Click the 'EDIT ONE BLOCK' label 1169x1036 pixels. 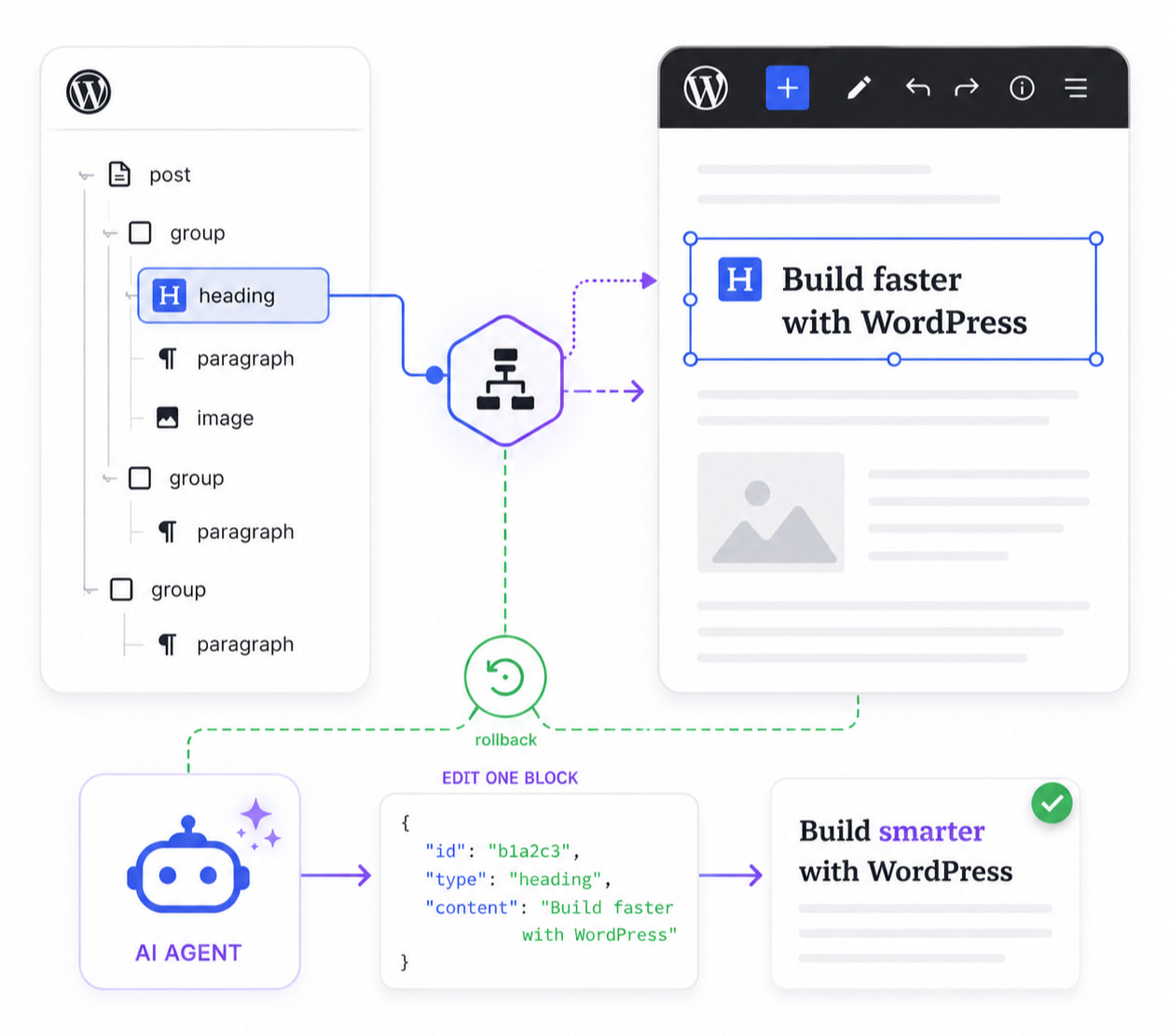[x=510, y=778]
